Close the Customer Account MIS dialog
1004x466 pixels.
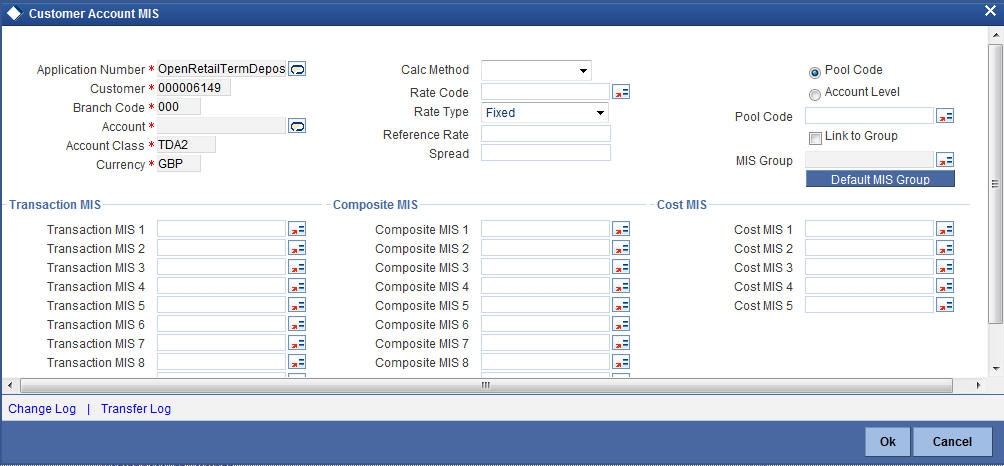990,11
